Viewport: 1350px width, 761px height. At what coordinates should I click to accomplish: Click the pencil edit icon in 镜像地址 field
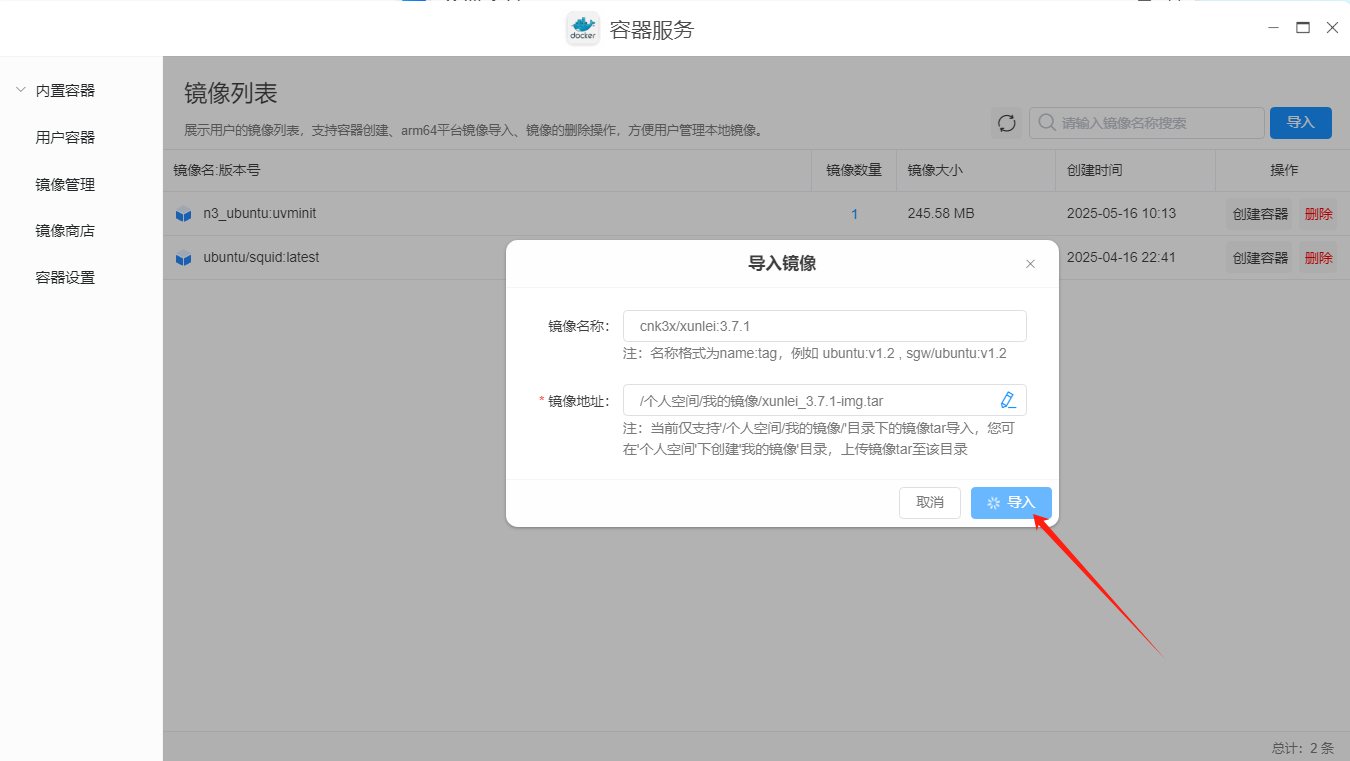1008,400
